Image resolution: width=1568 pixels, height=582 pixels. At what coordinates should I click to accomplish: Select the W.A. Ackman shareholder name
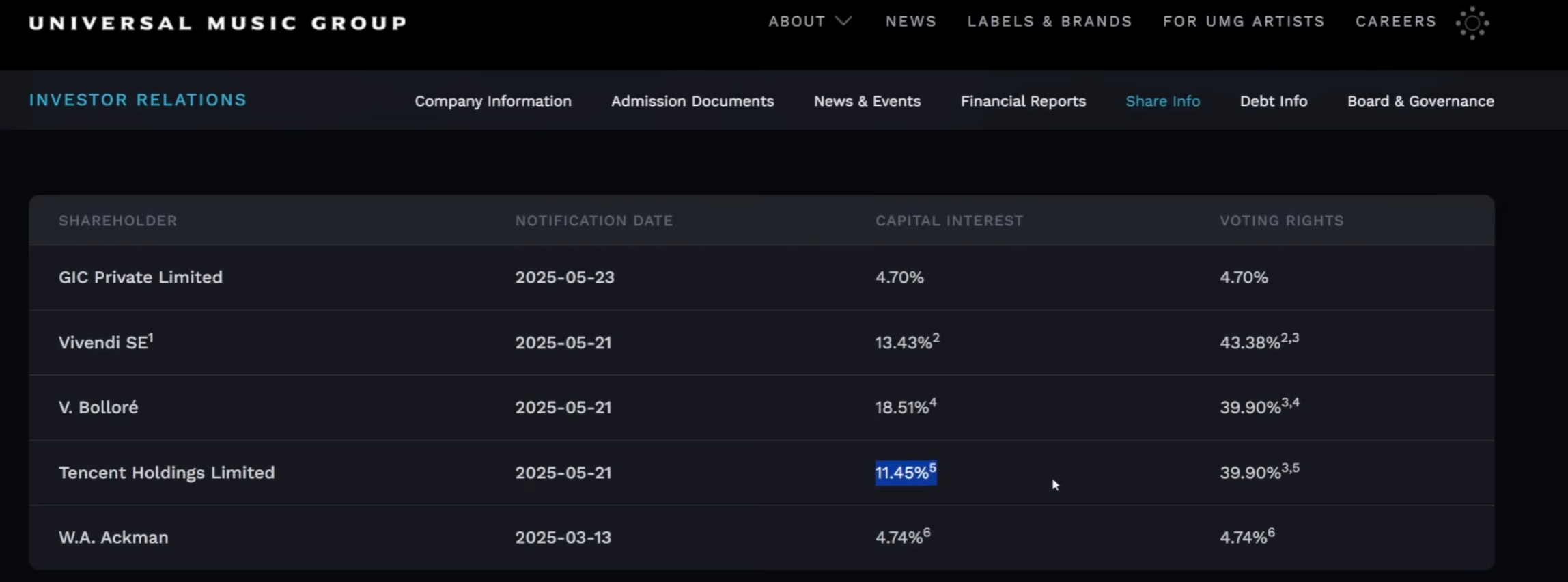113,538
